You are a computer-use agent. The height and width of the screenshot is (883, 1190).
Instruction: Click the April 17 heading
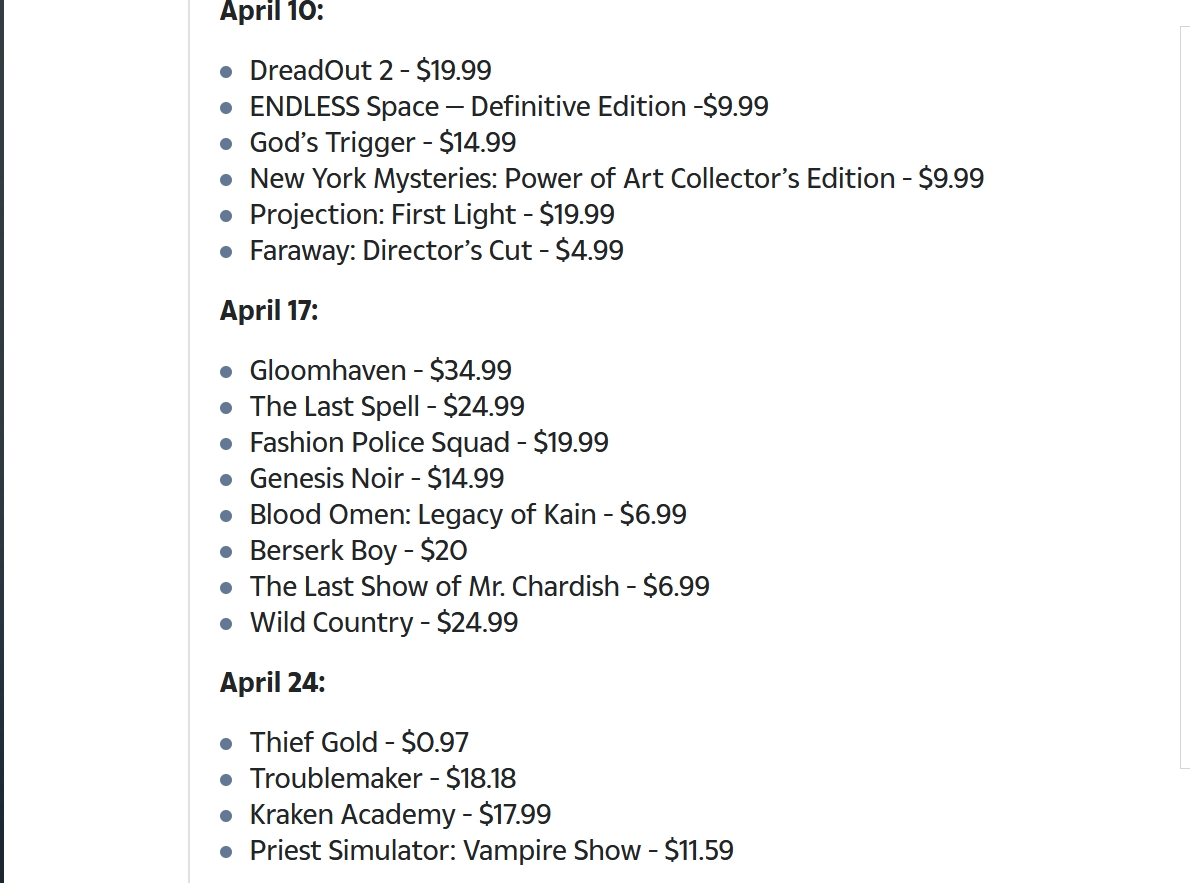point(269,311)
